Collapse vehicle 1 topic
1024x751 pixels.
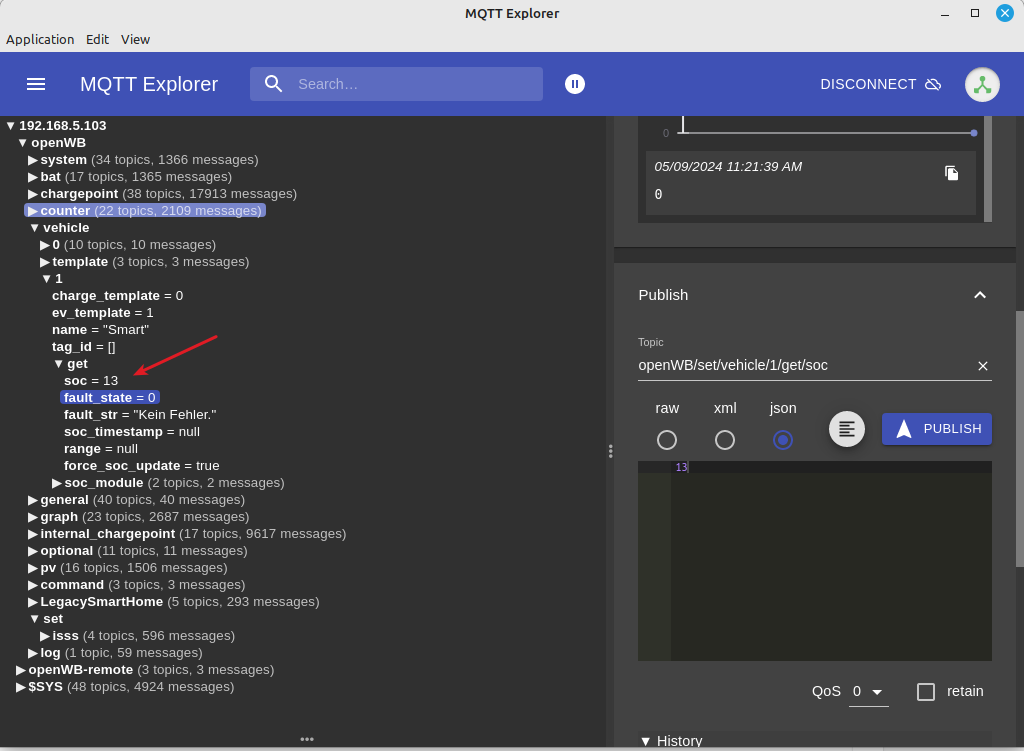(x=47, y=279)
